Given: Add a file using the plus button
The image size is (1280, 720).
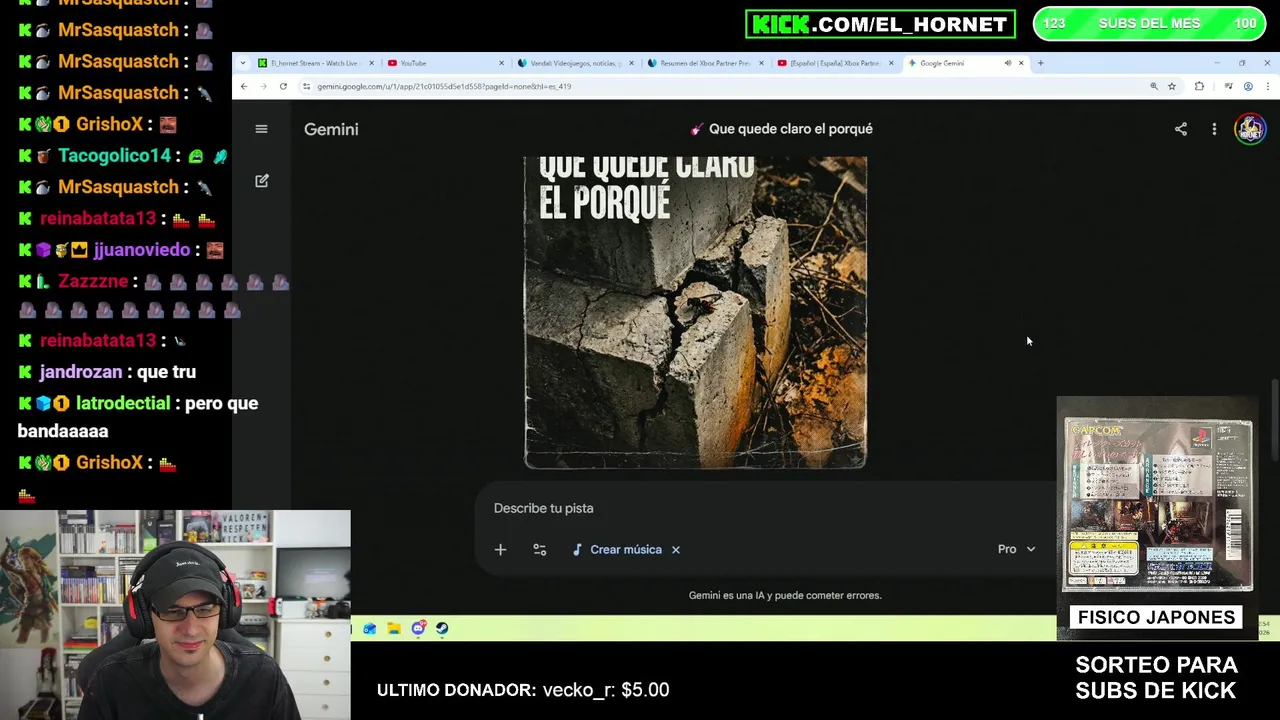Looking at the screenshot, I should pyautogui.click(x=500, y=549).
